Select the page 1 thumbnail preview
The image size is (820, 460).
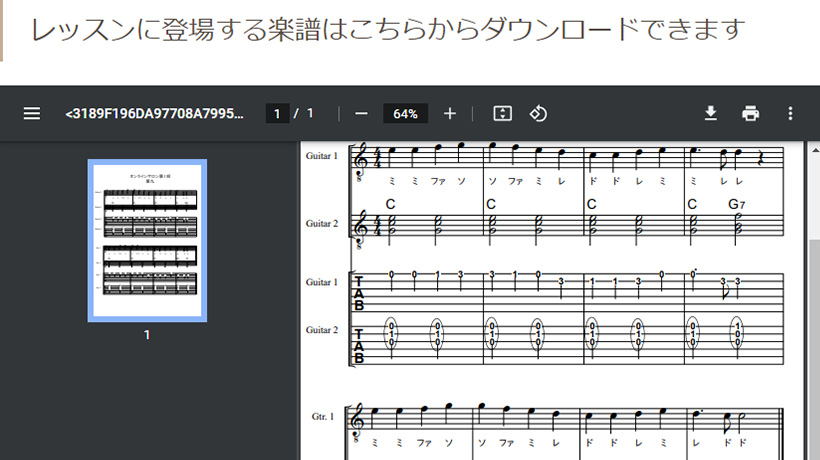click(147, 240)
